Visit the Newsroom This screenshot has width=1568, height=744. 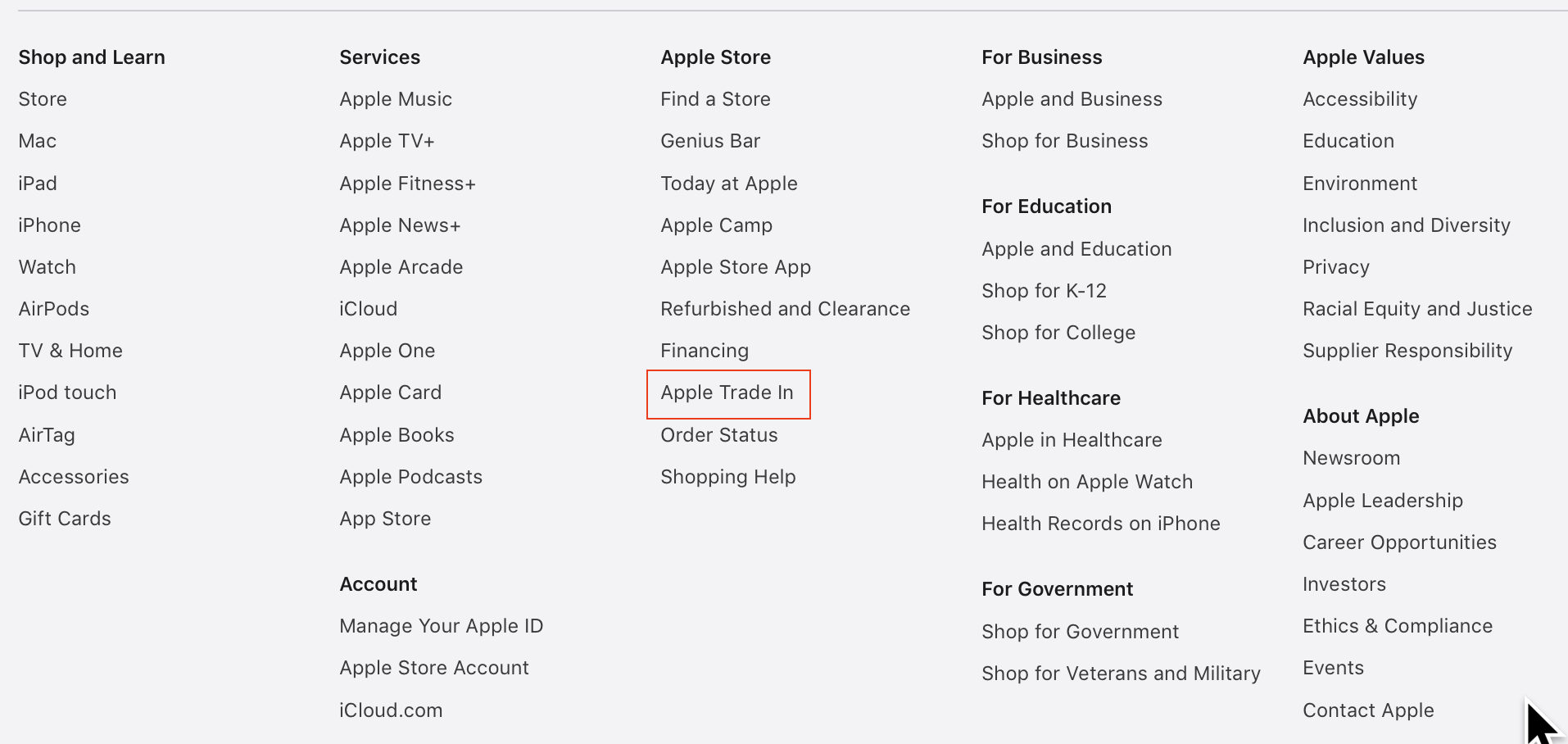(x=1351, y=458)
